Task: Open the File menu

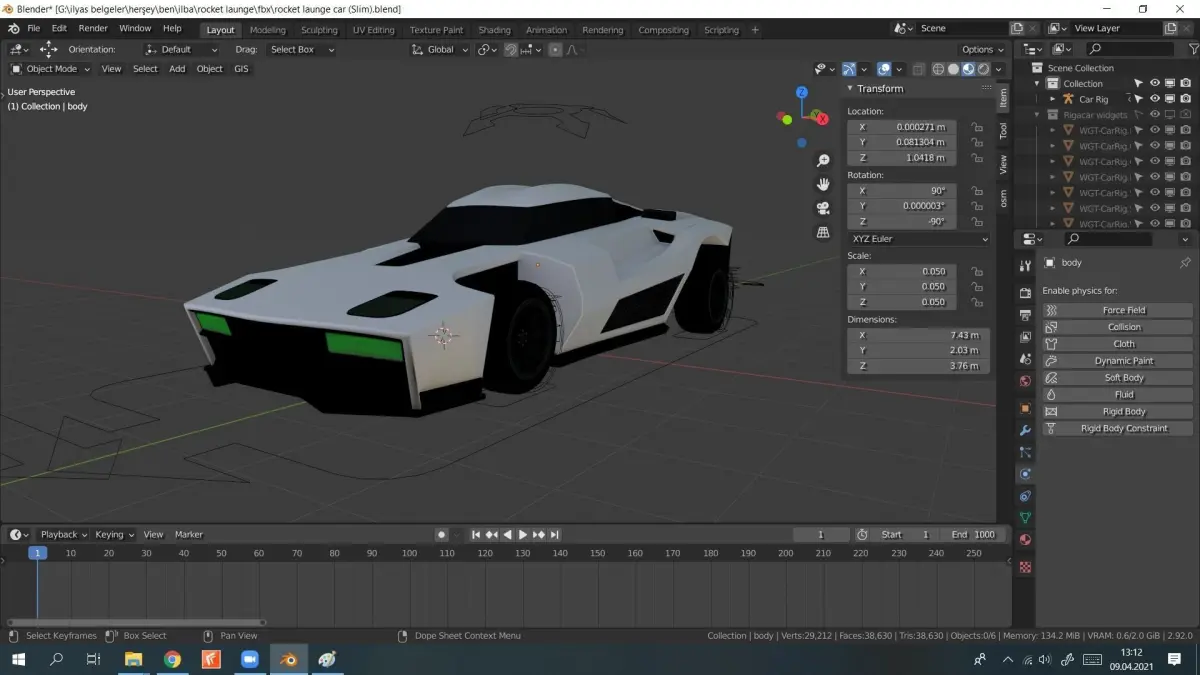Action: coord(34,28)
